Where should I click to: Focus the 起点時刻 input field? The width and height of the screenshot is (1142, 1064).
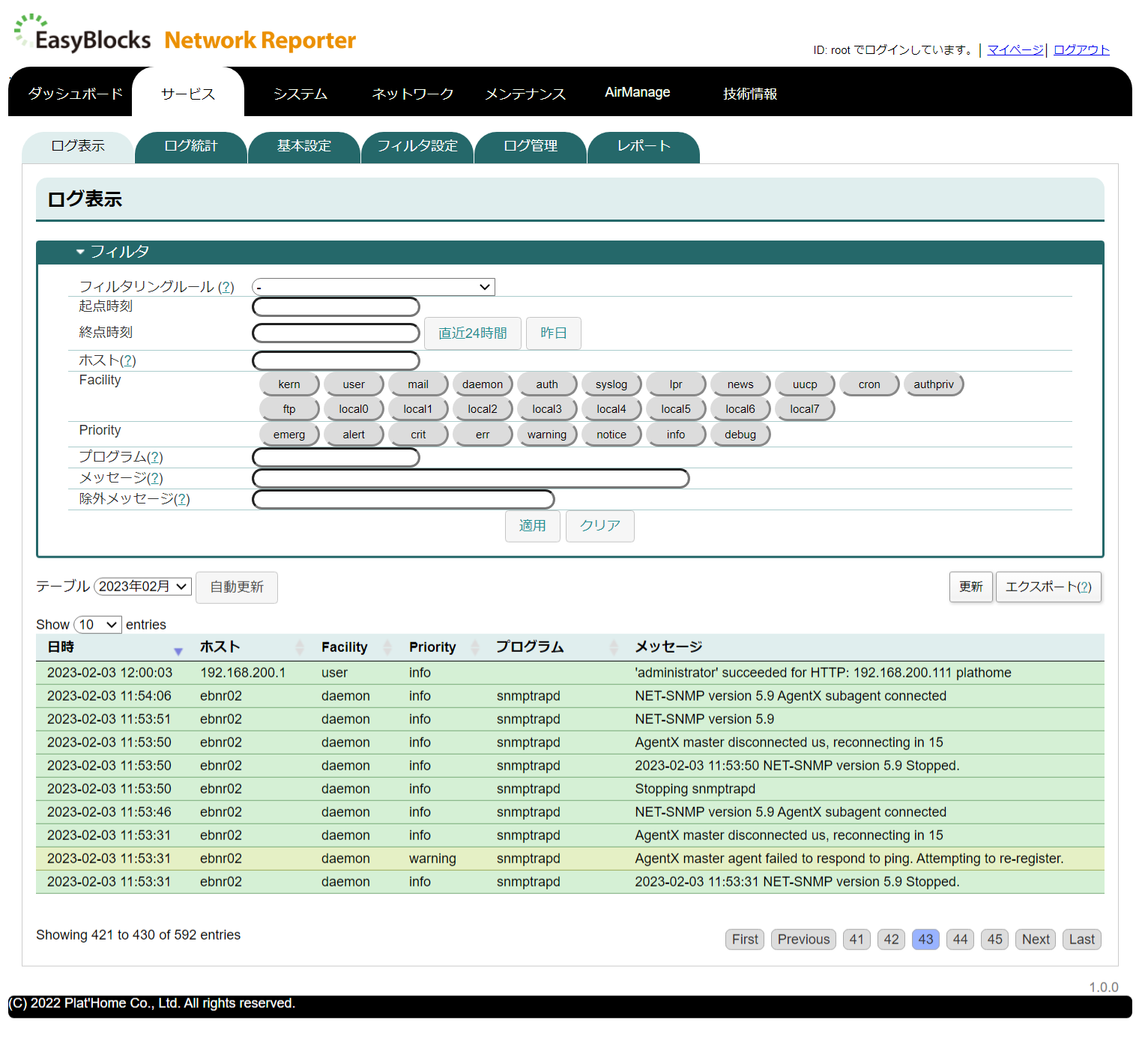(336, 306)
